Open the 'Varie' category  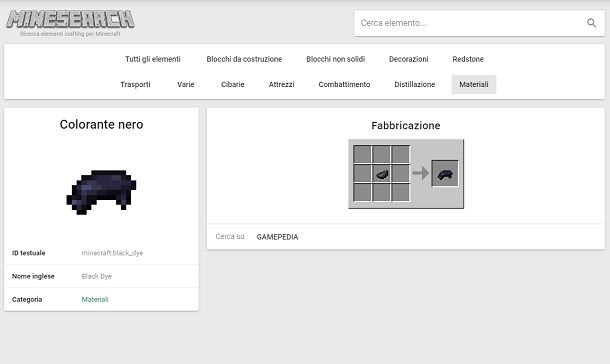[186, 84]
